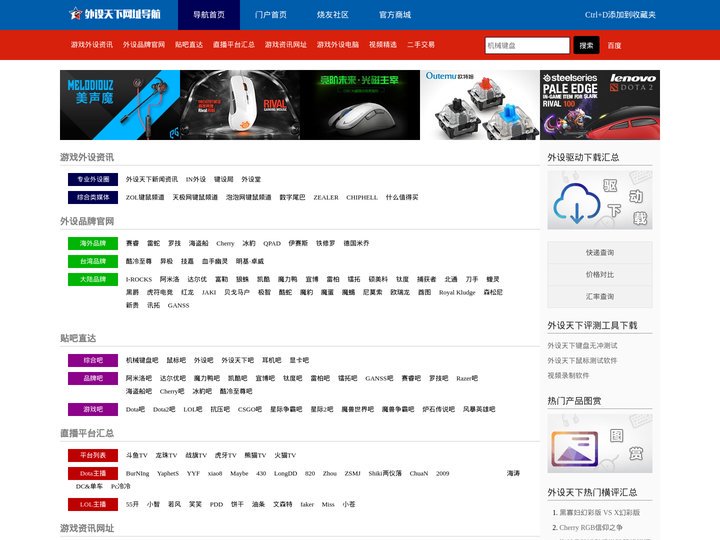The image size is (720, 540).
Task: Open ZOL键鼠频道 link
Action: coord(145,197)
